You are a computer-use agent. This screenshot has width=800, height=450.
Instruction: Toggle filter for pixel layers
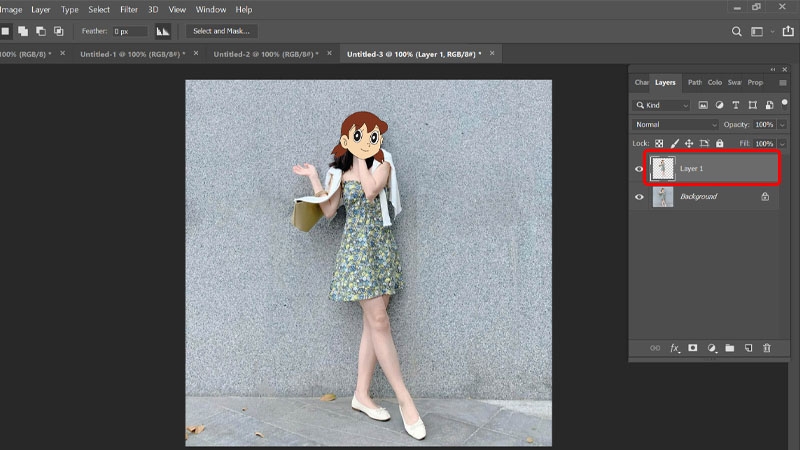pyautogui.click(x=703, y=105)
